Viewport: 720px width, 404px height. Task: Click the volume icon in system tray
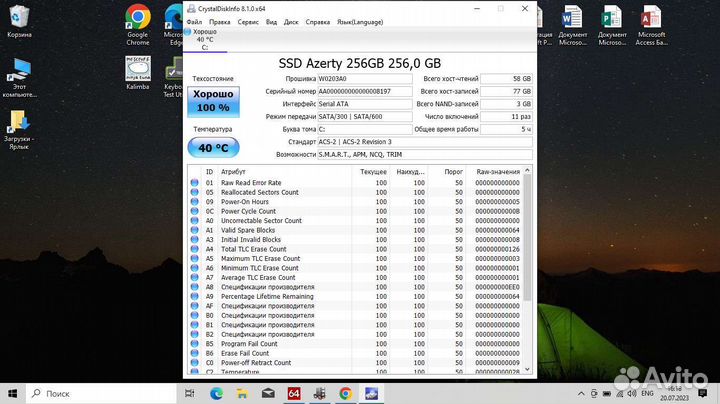(x=632, y=393)
